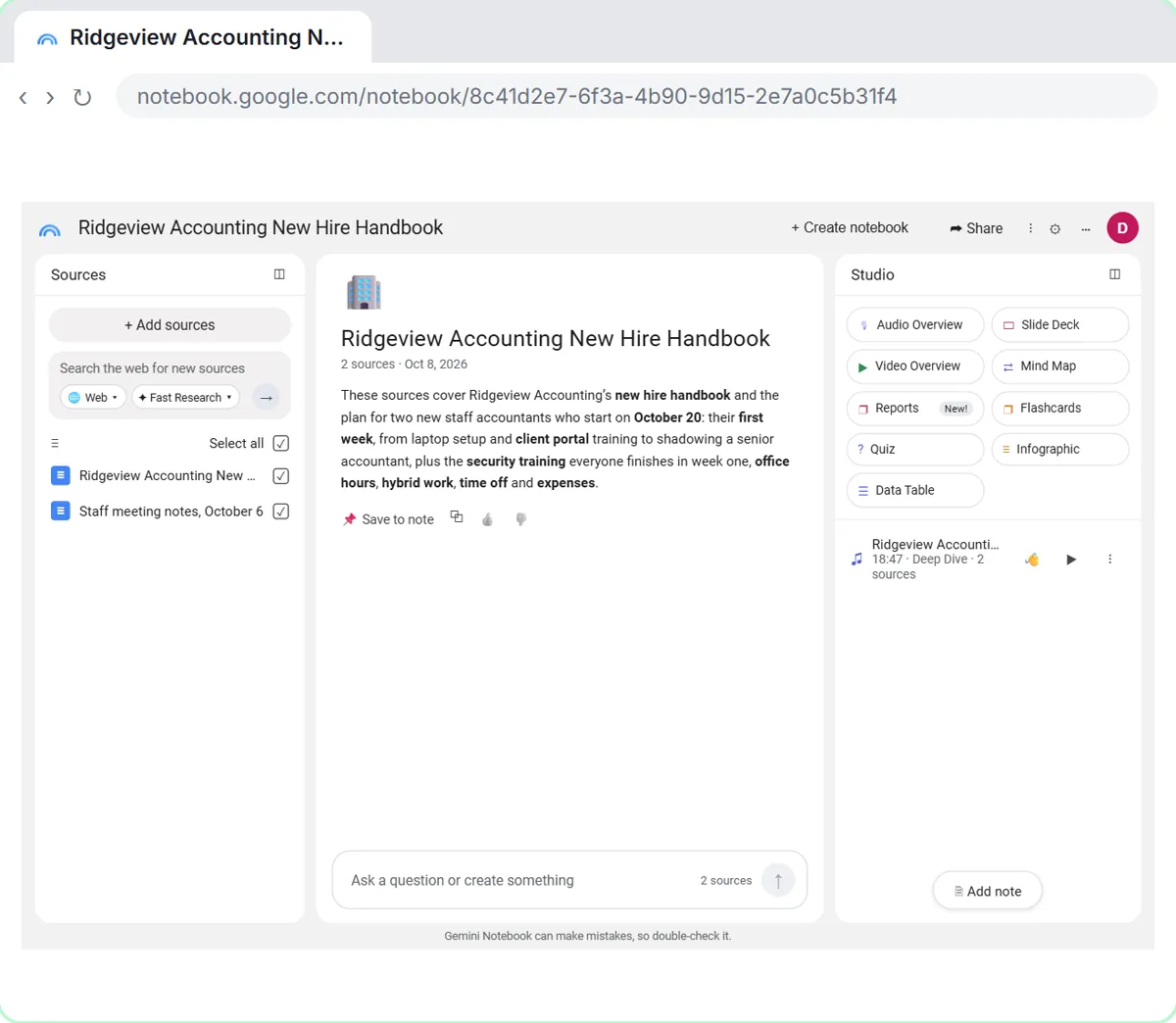Submit the web source search arrow

(266, 398)
